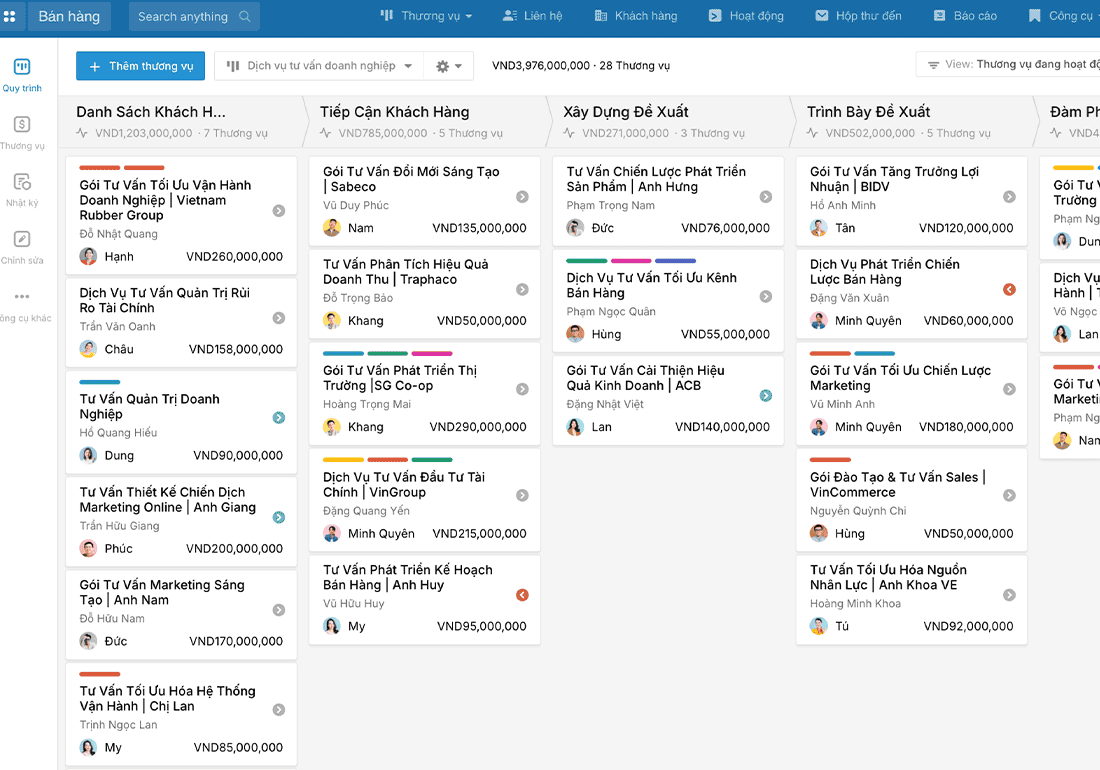This screenshot has width=1100, height=770.
Task: Click Hạnh's avatar on Vietnam Rubber Group card
Action: [88, 257]
